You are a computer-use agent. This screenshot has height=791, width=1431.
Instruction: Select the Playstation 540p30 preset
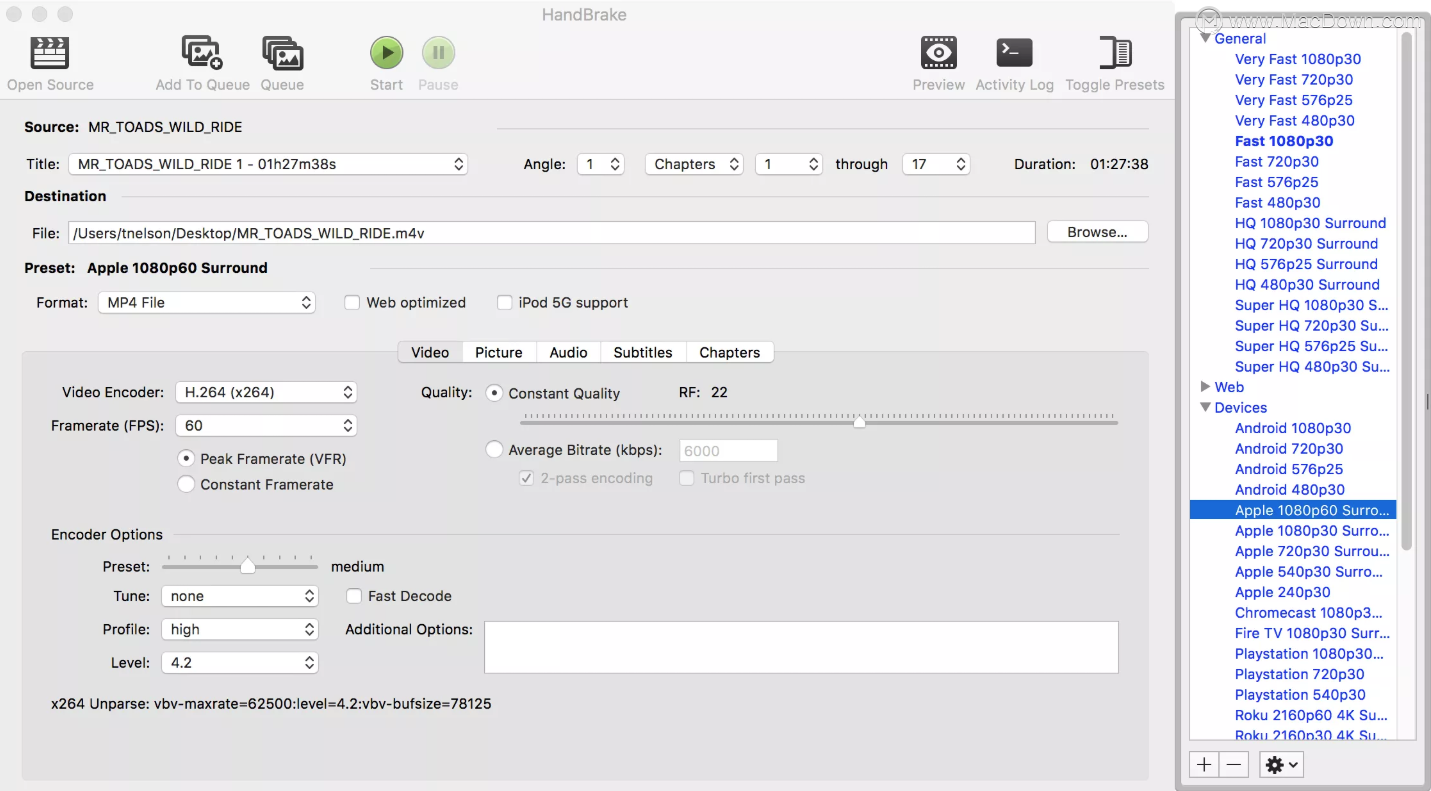click(x=1300, y=695)
